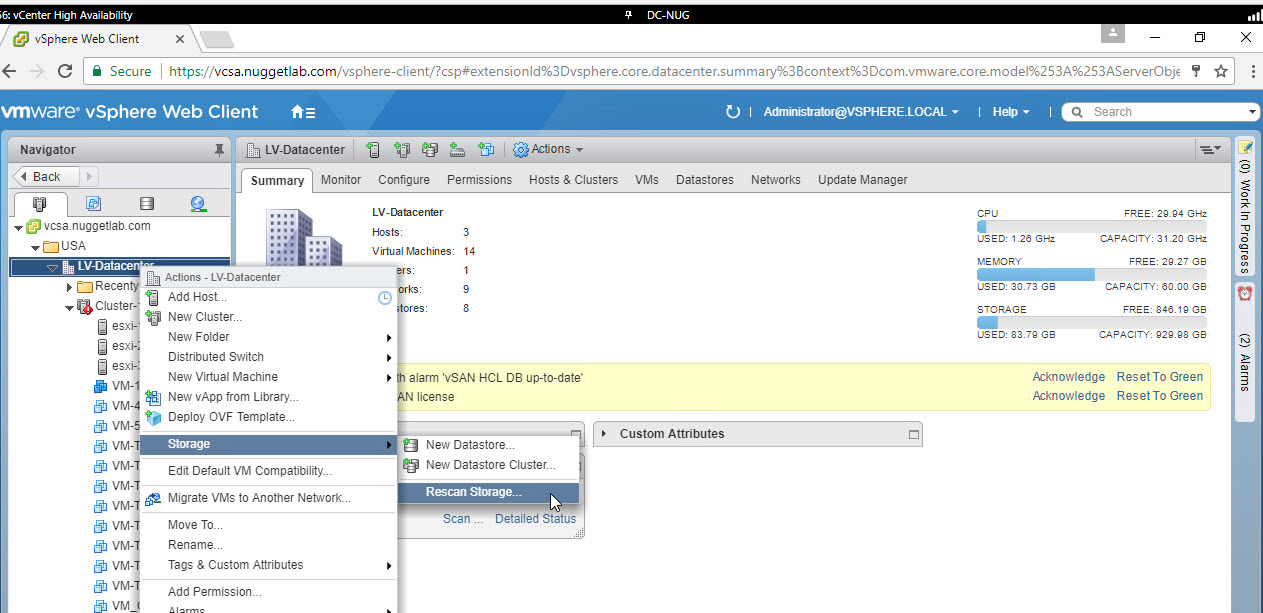The width and height of the screenshot is (1263, 613).
Task: Click the Add Host toolbar icon
Action: [x=373, y=150]
